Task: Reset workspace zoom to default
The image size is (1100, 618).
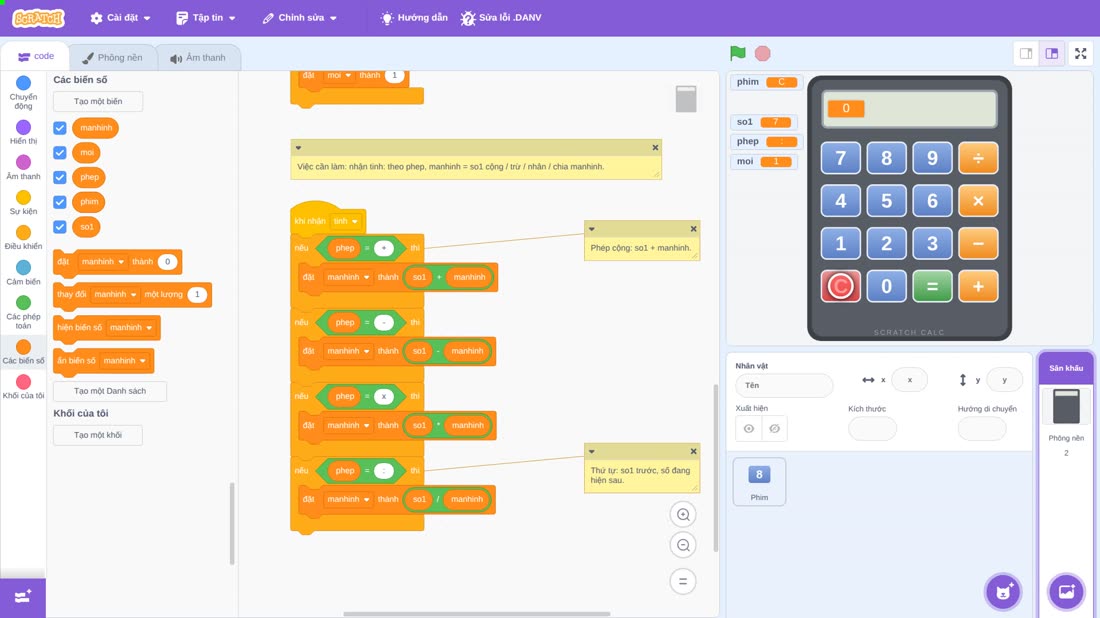Action: pyautogui.click(x=683, y=582)
